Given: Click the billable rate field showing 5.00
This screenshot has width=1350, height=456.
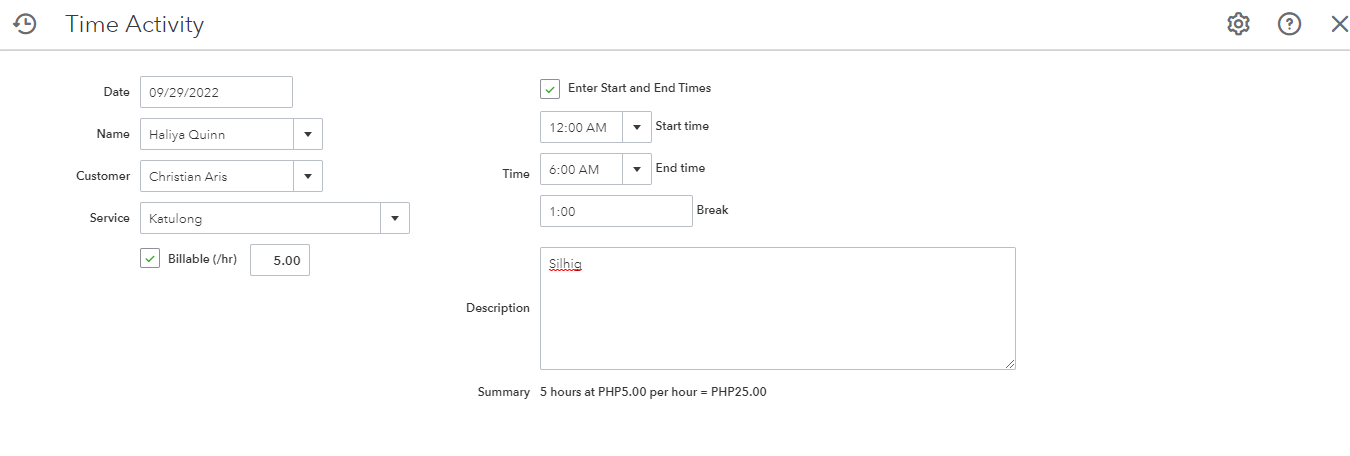Looking at the screenshot, I should tap(280, 260).
